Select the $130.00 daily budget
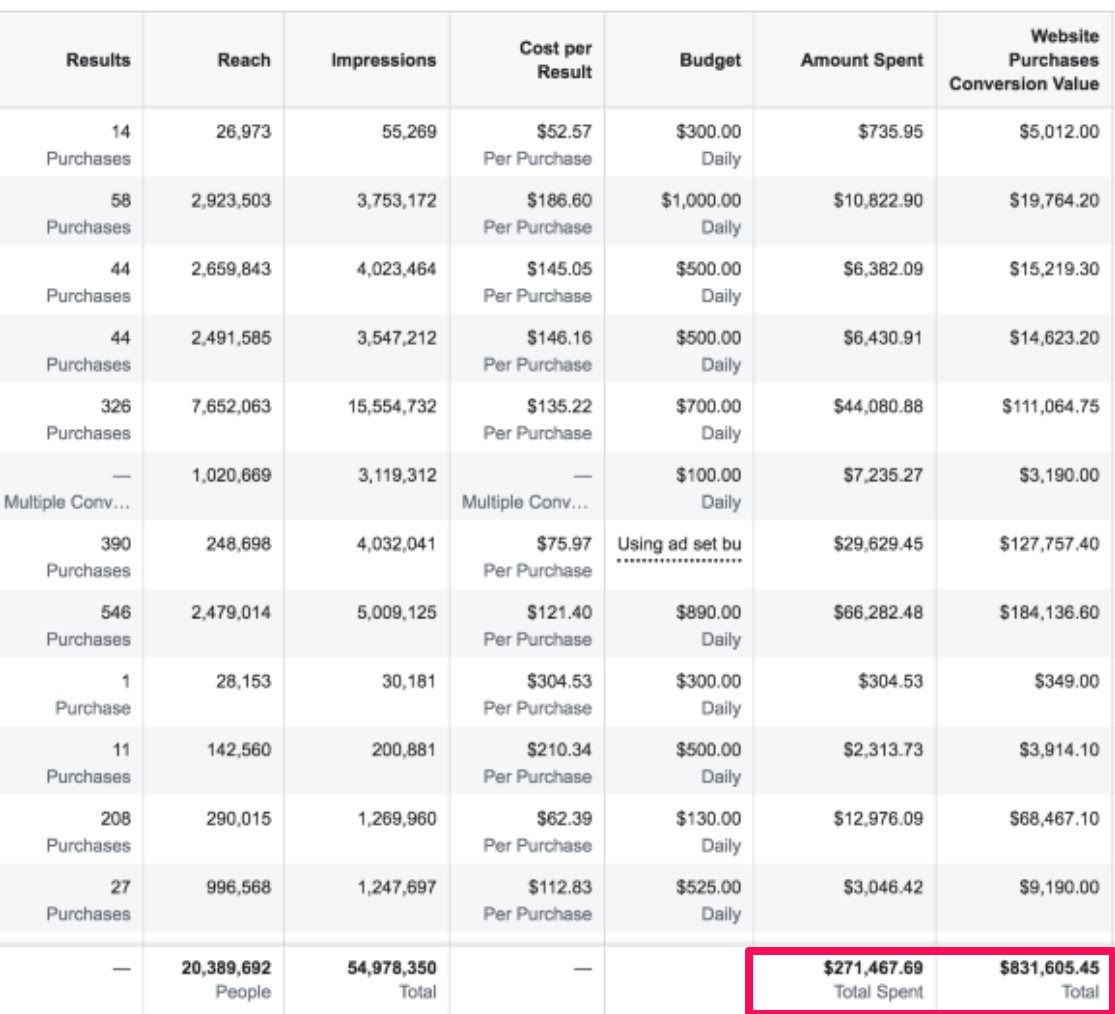 point(708,818)
